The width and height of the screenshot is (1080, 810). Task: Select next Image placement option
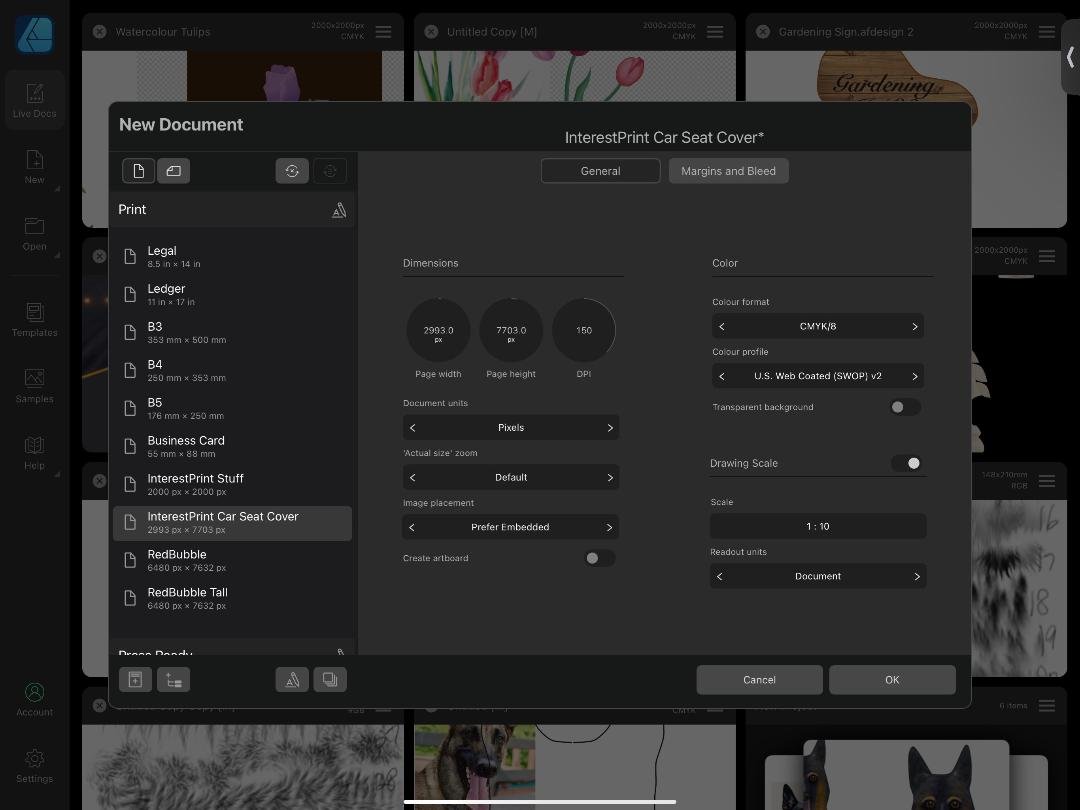click(609, 527)
